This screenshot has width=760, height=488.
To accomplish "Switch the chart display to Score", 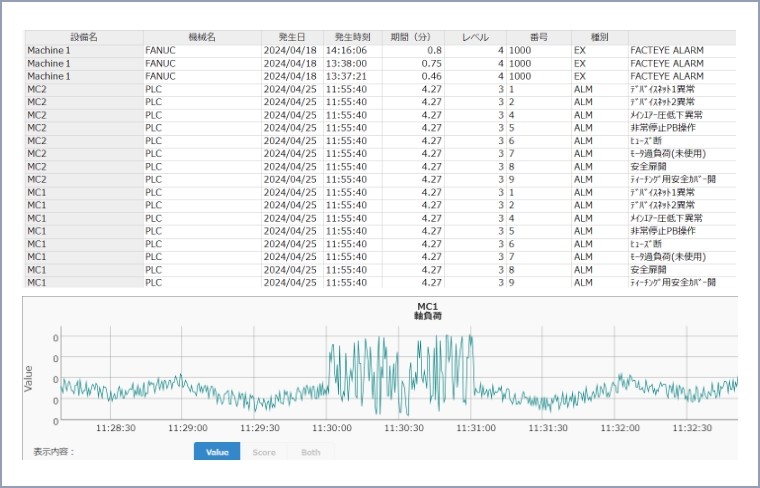I will click(x=263, y=452).
